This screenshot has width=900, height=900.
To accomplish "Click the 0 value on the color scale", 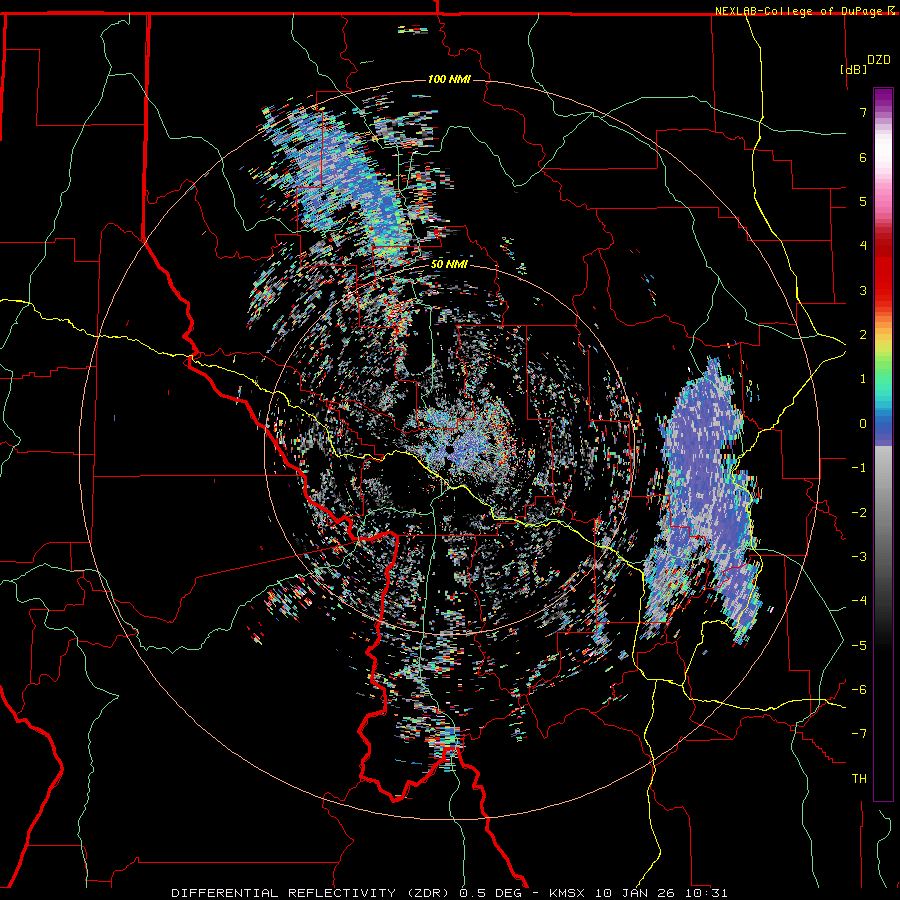I will click(x=863, y=424).
